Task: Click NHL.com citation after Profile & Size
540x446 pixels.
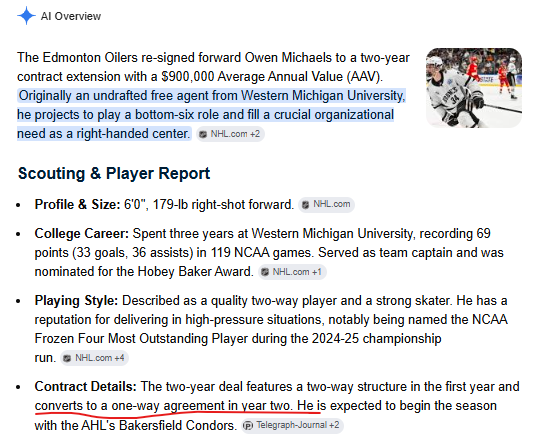Action: pos(326,205)
